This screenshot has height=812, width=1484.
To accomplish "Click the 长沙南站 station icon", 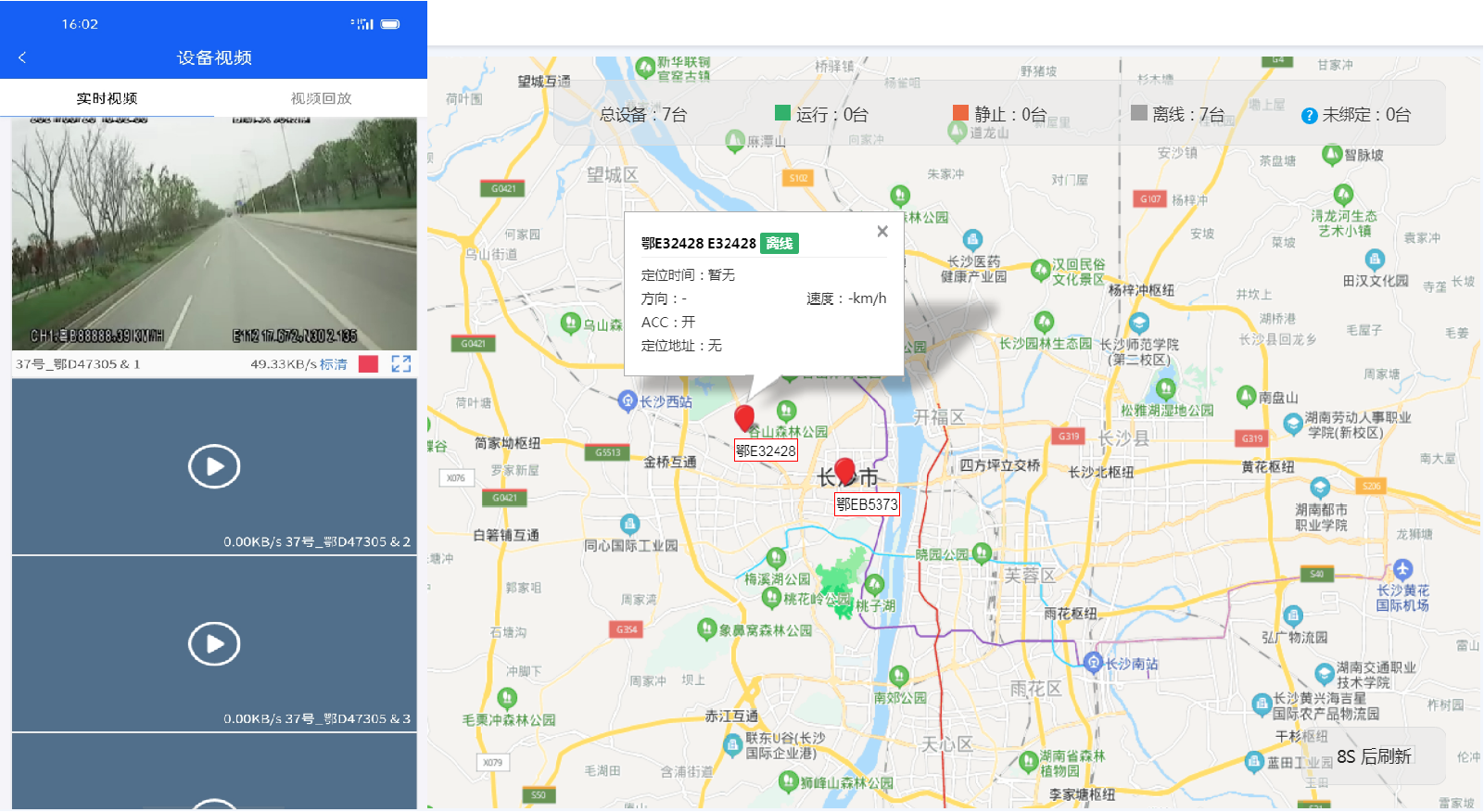I will click(1094, 663).
